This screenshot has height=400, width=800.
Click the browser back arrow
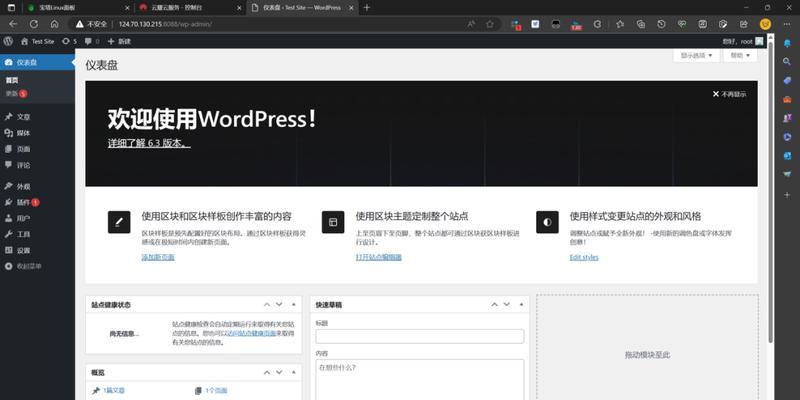(13, 24)
